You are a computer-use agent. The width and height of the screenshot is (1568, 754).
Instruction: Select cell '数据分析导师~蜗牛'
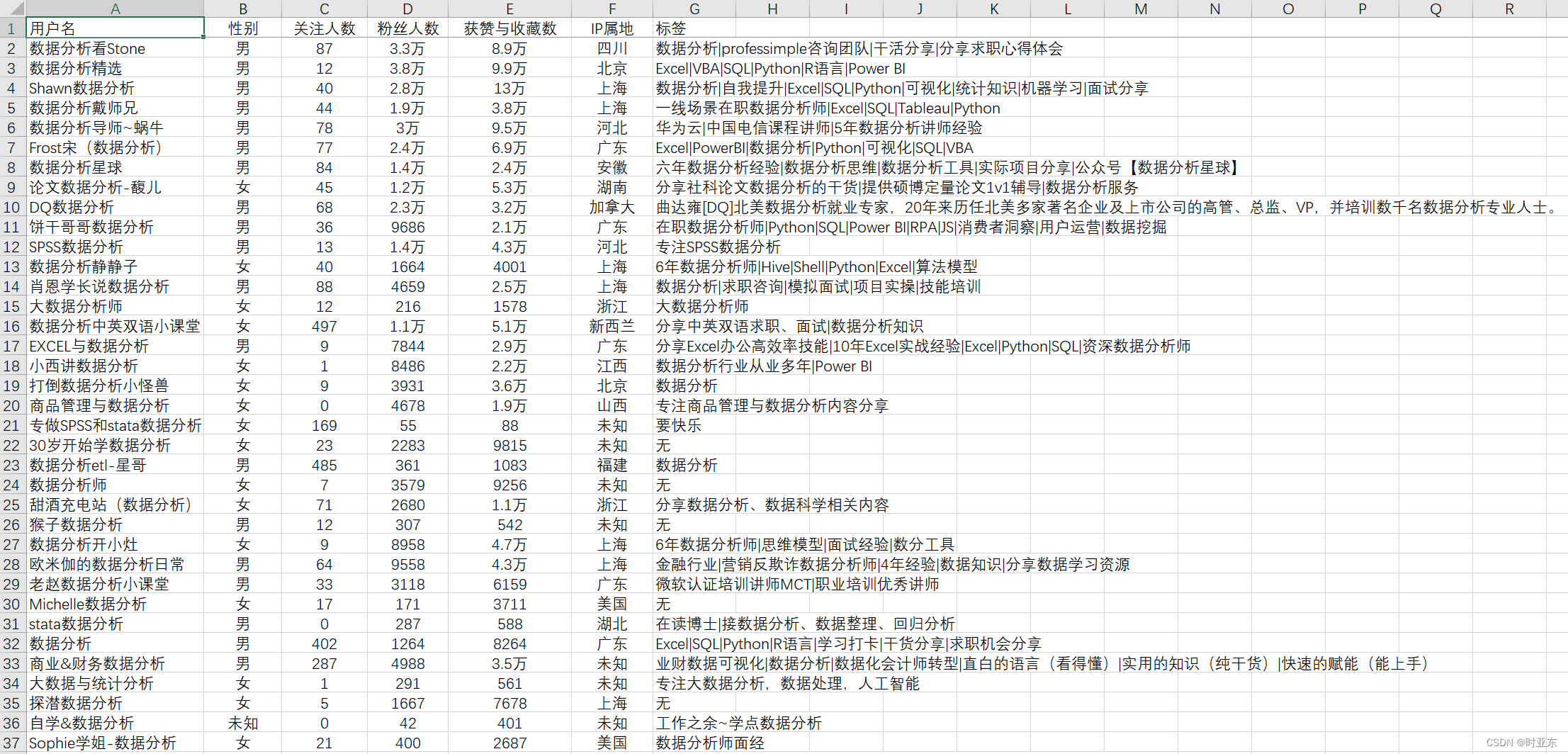pos(115,128)
